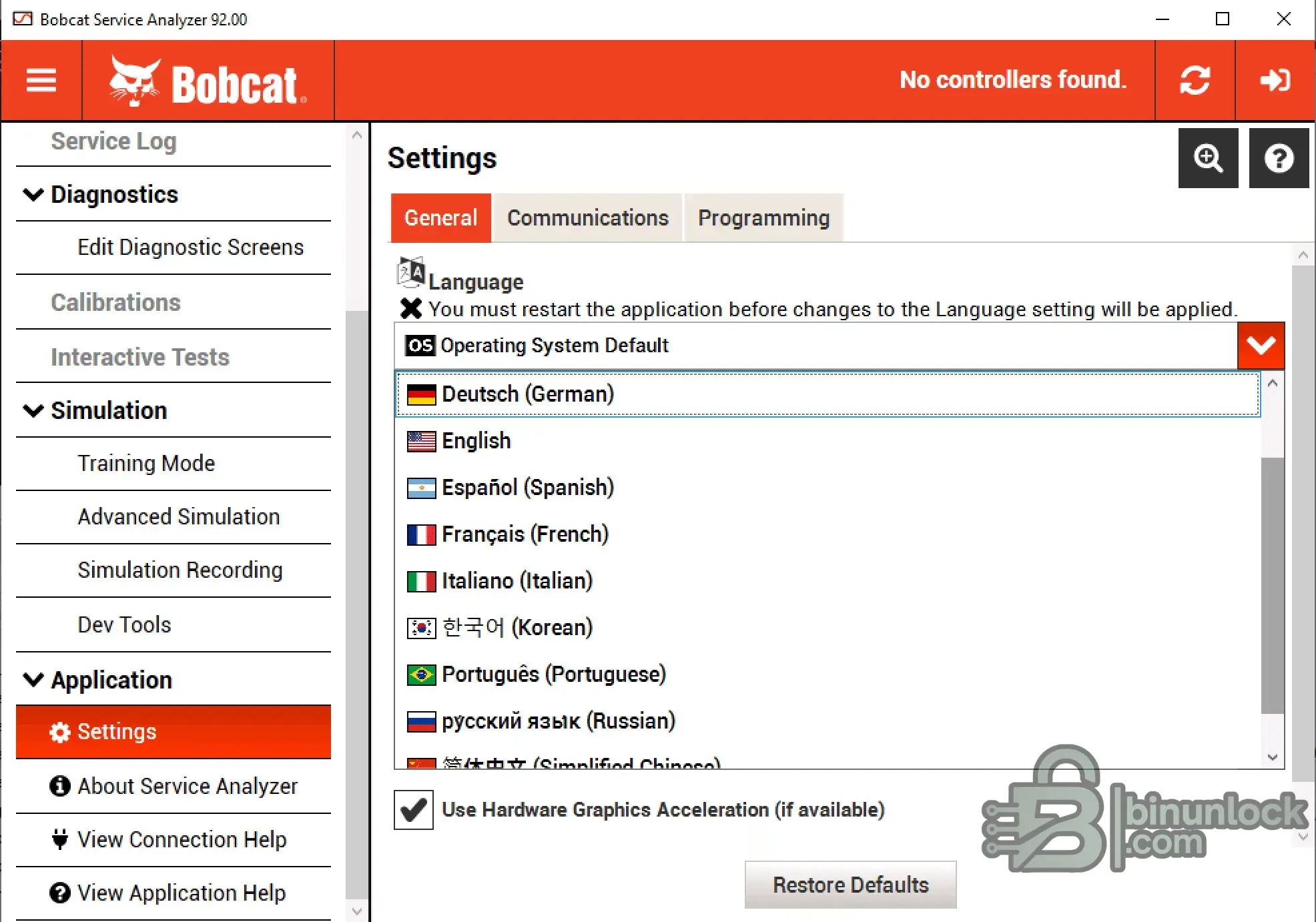Screen dimensions: 1316x922
Task: Collapse the Simulation section
Action: (33, 410)
